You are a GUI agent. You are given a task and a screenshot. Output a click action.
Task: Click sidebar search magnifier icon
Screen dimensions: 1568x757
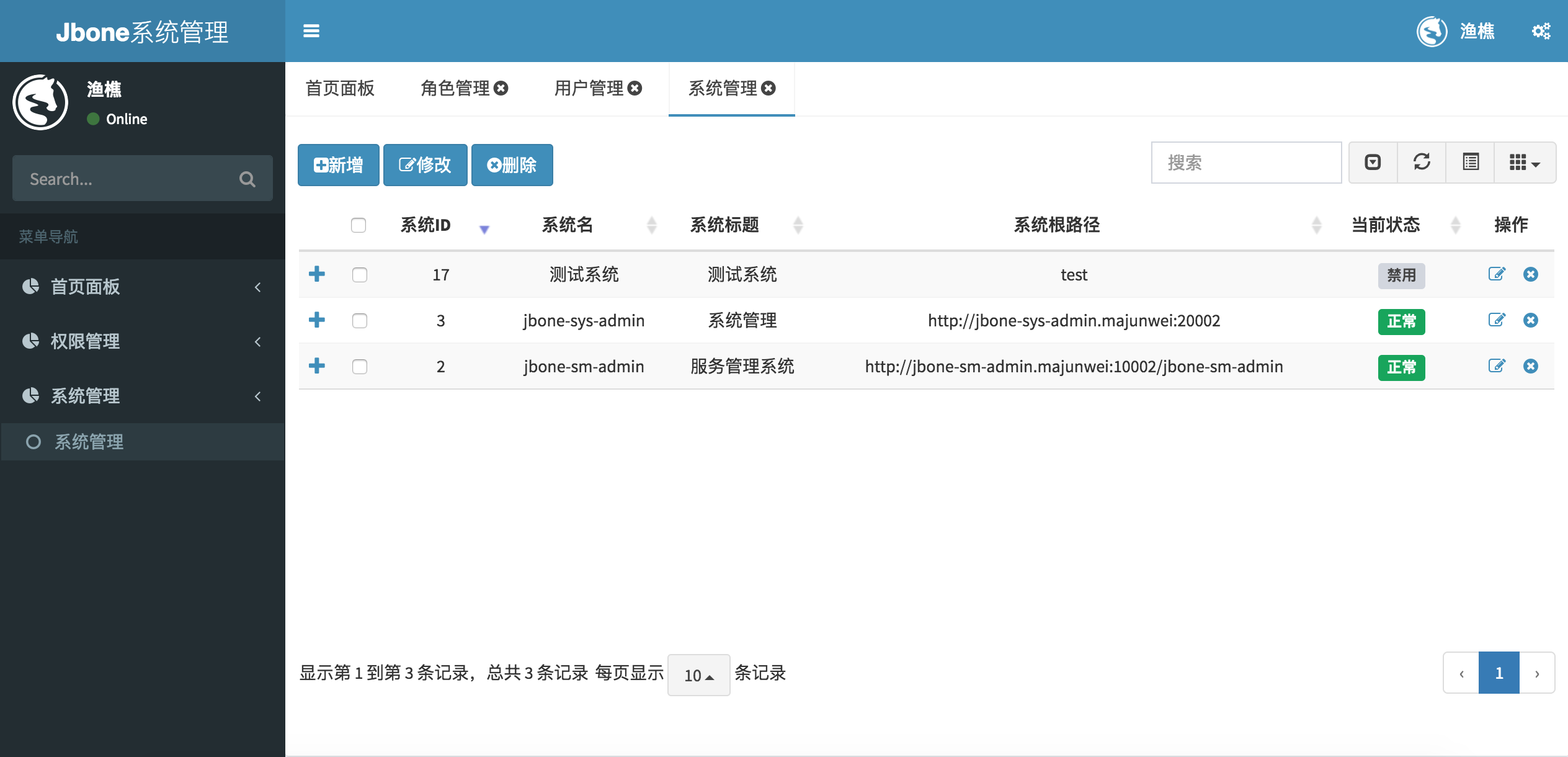[247, 179]
